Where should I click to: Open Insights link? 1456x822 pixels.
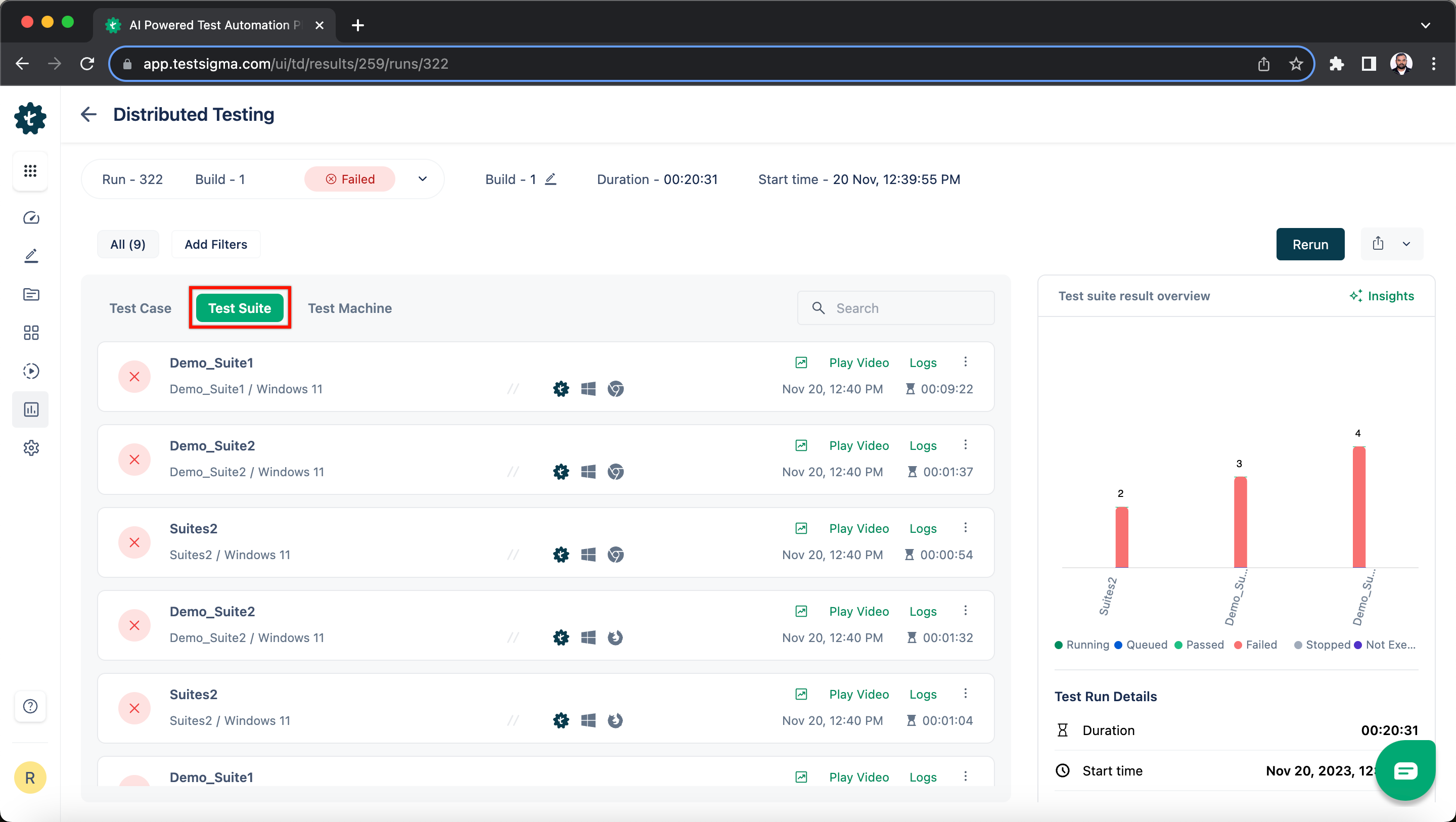coord(1381,296)
